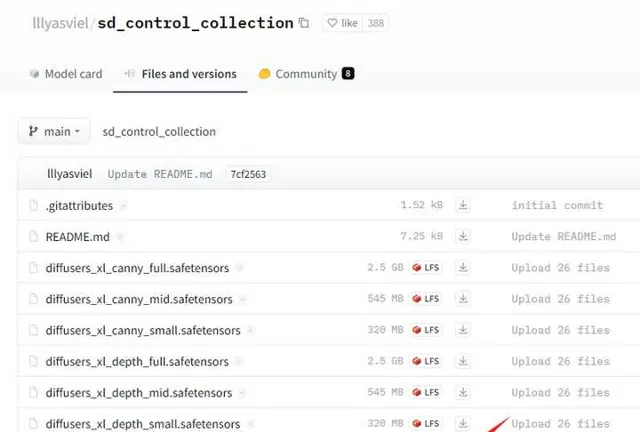Open Upload 26 files commit for canny_mid
The width and height of the screenshot is (640, 432).
(560, 299)
